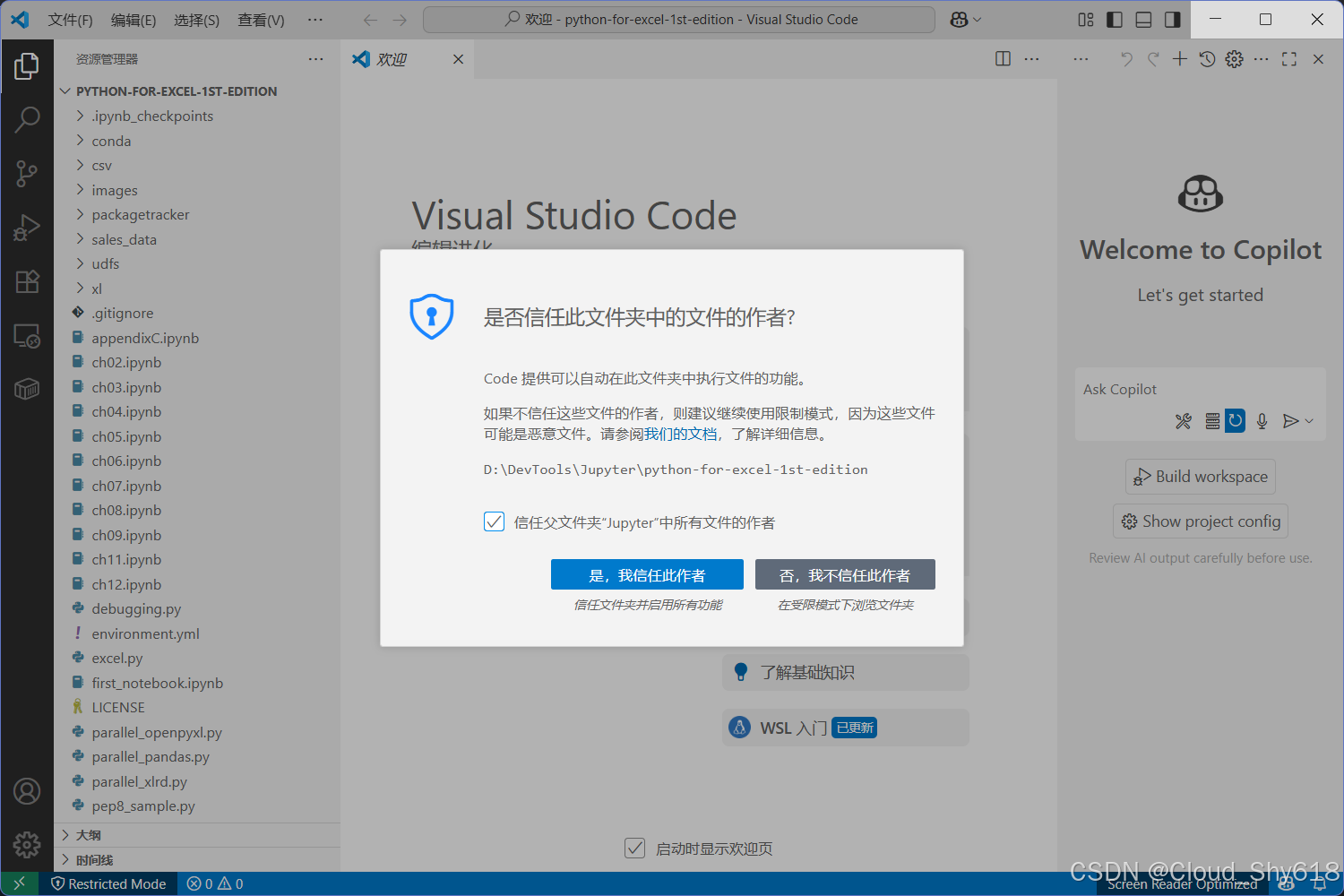
Task: Open environment.yml file
Action: click(197, 633)
